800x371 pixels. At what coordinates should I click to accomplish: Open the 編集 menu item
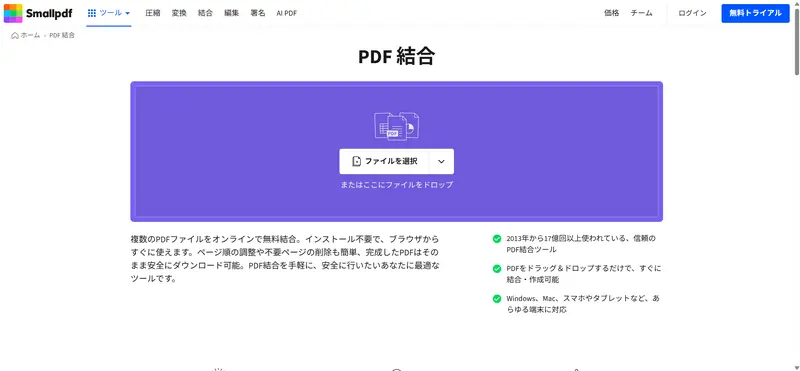232,13
